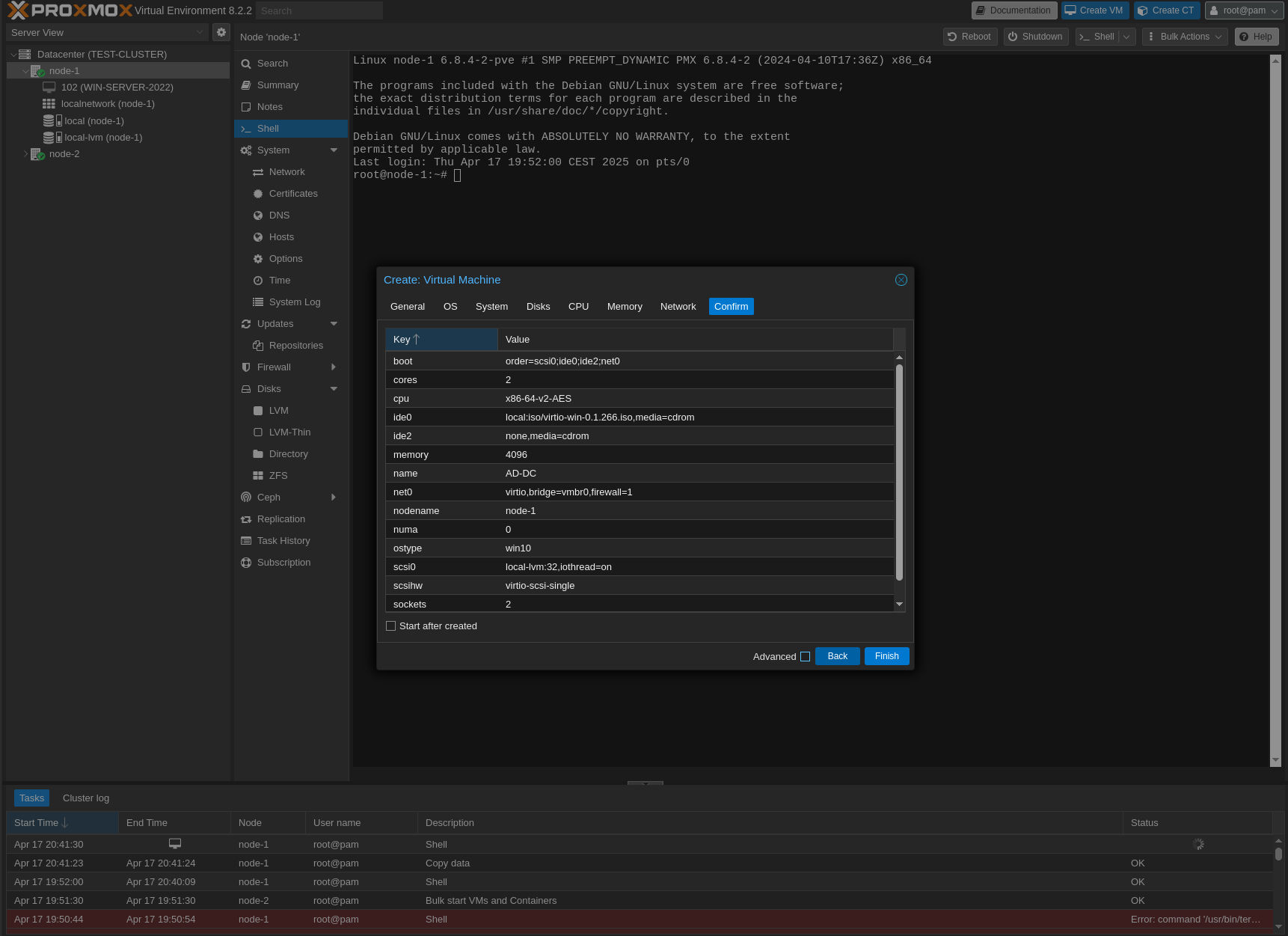Collapse the node-1 tree entry
The width and height of the screenshot is (1288, 936).
[x=25, y=70]
